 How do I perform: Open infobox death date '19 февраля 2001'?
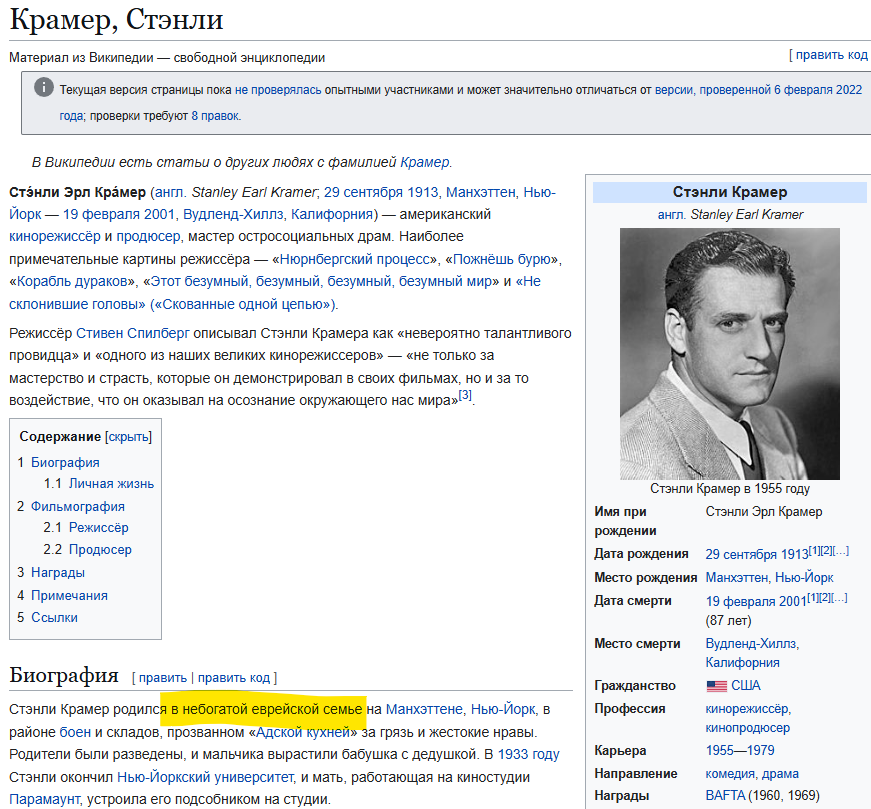coord(755,602)
